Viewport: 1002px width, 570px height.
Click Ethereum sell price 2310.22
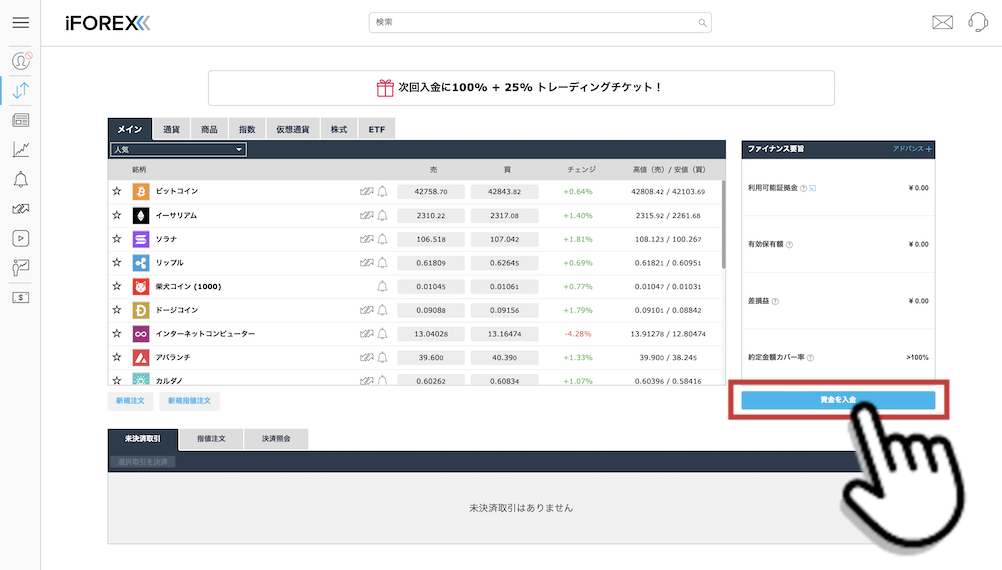tap(431, 215)
